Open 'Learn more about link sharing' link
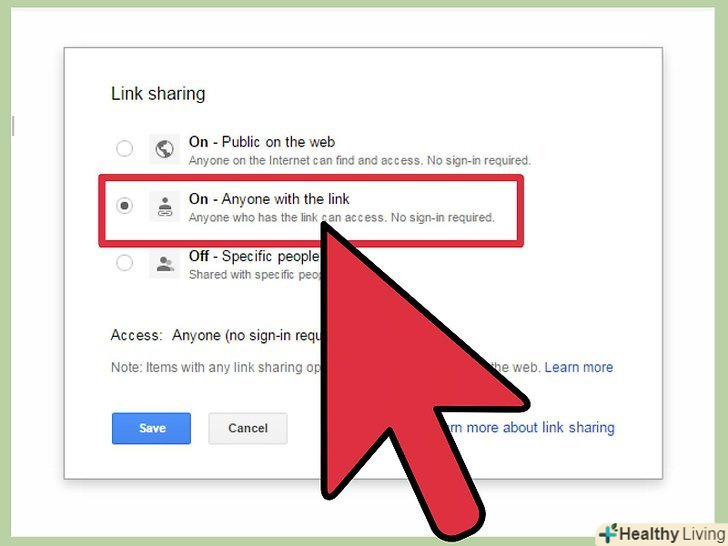Viewport: 728px width, 546px height. click(x=528, y=427)
